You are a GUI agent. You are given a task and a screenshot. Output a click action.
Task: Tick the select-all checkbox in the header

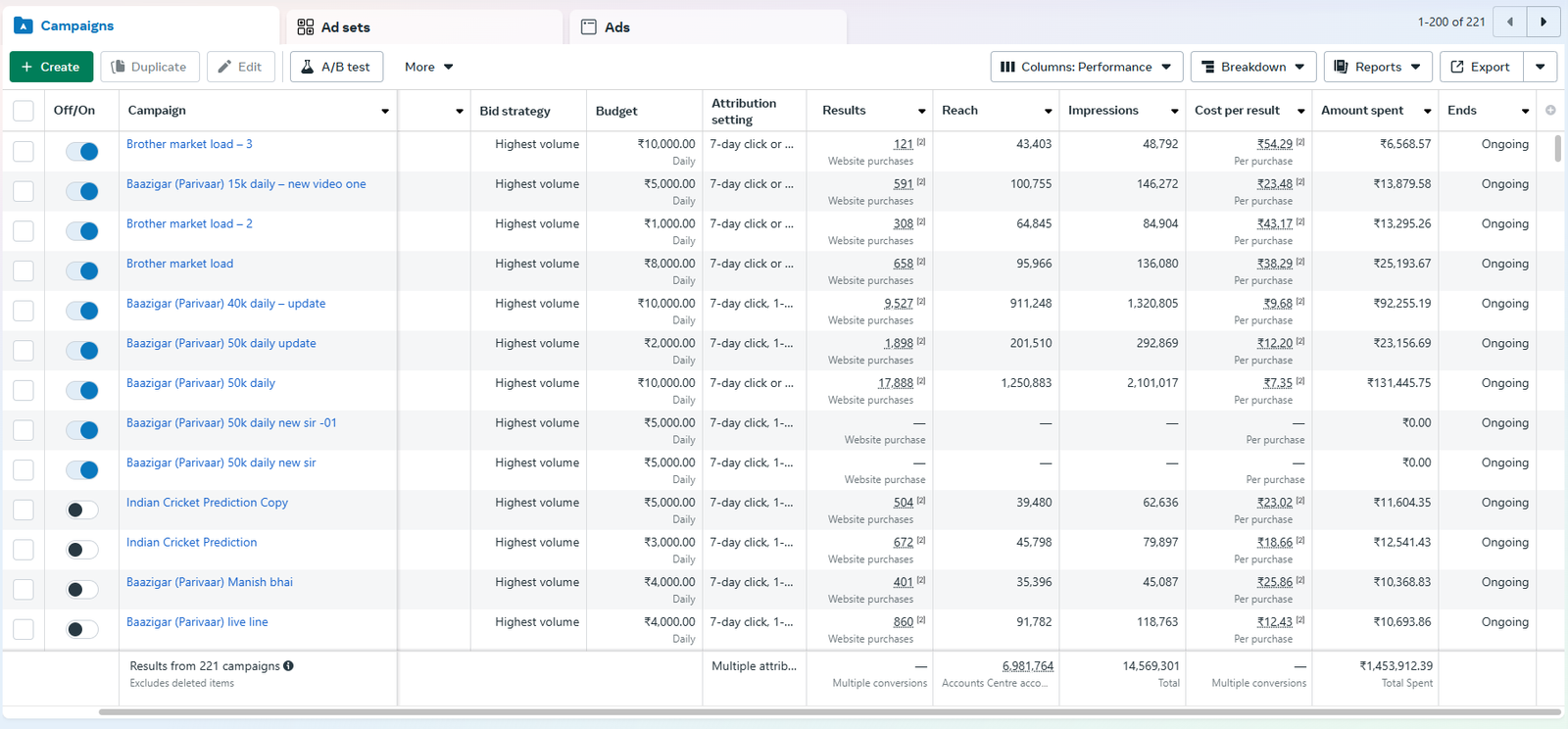[x=24, y=111]
